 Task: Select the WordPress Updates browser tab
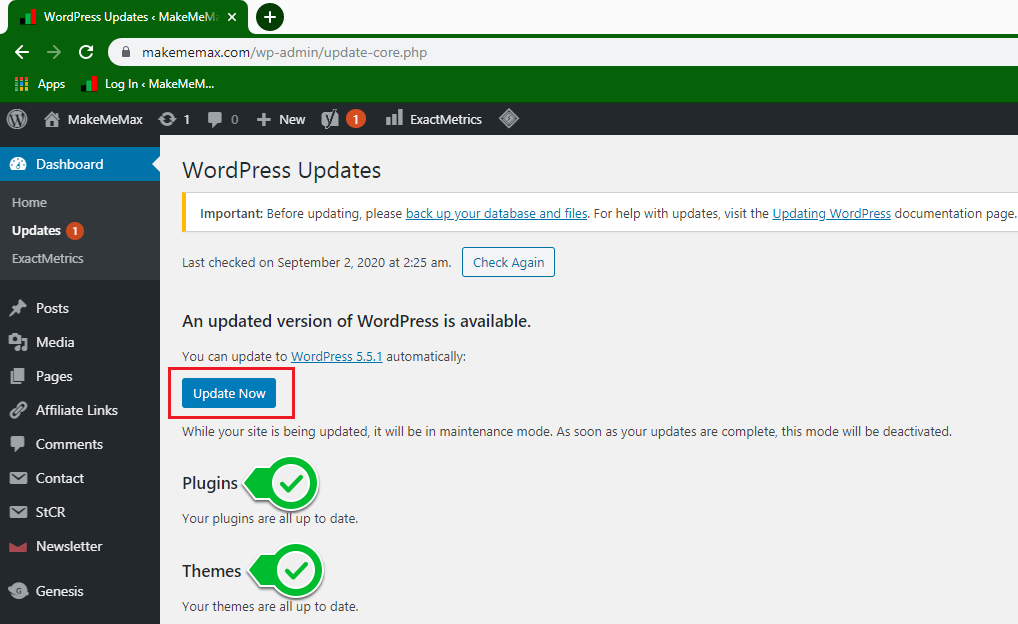(127, 18)
